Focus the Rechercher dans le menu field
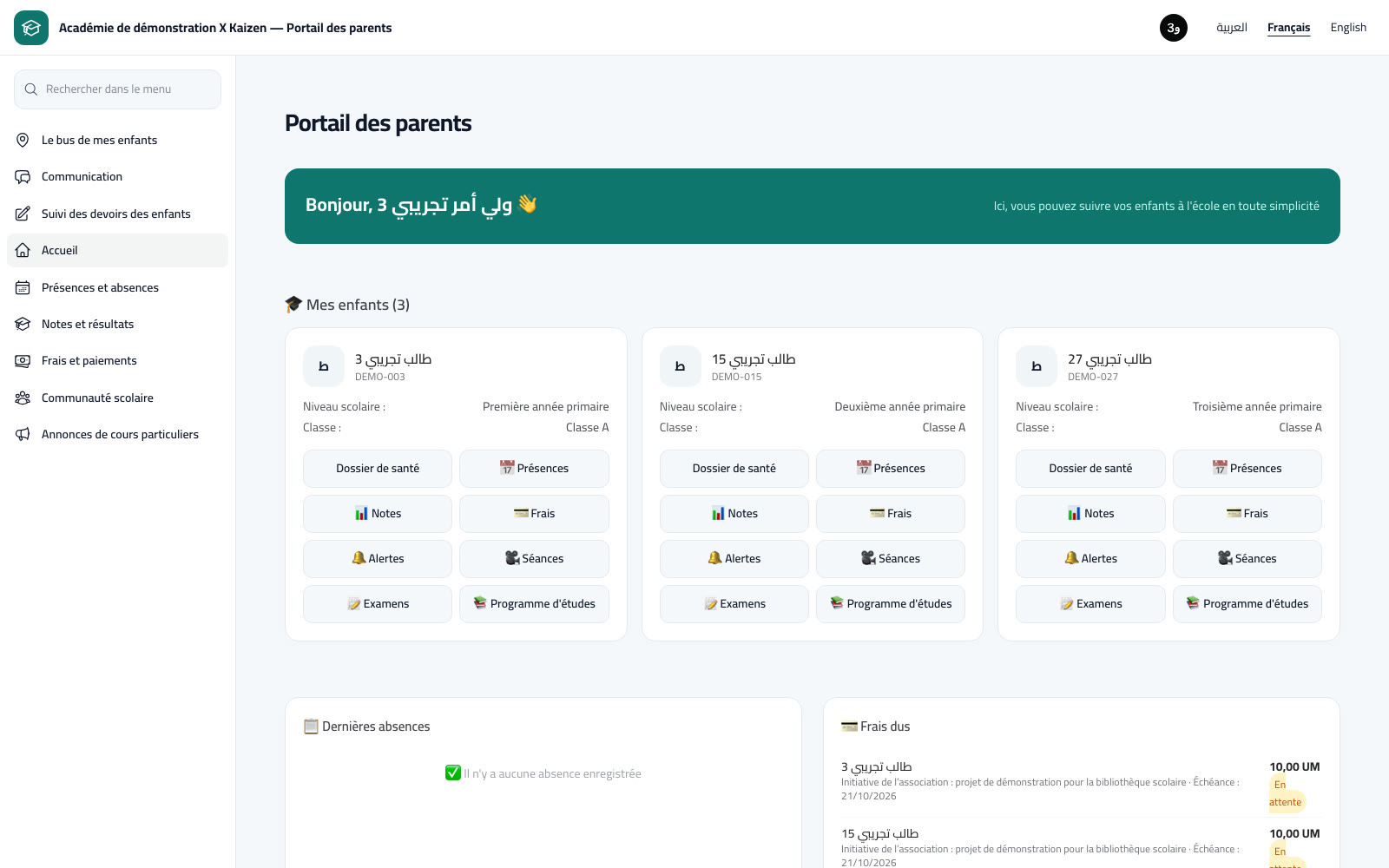This screenshot has height=868, width=1389. pos(117,89)
